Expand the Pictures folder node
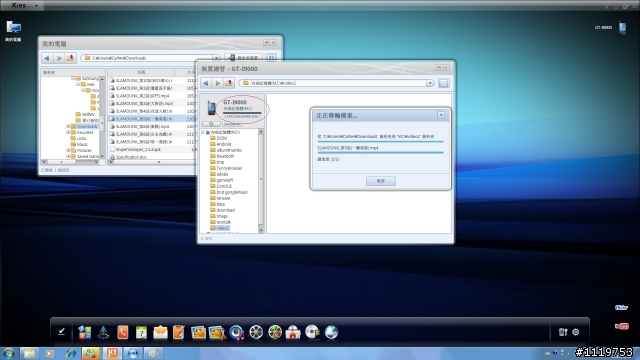The width and height of the screenshot is (640, 360). (68, 150)
